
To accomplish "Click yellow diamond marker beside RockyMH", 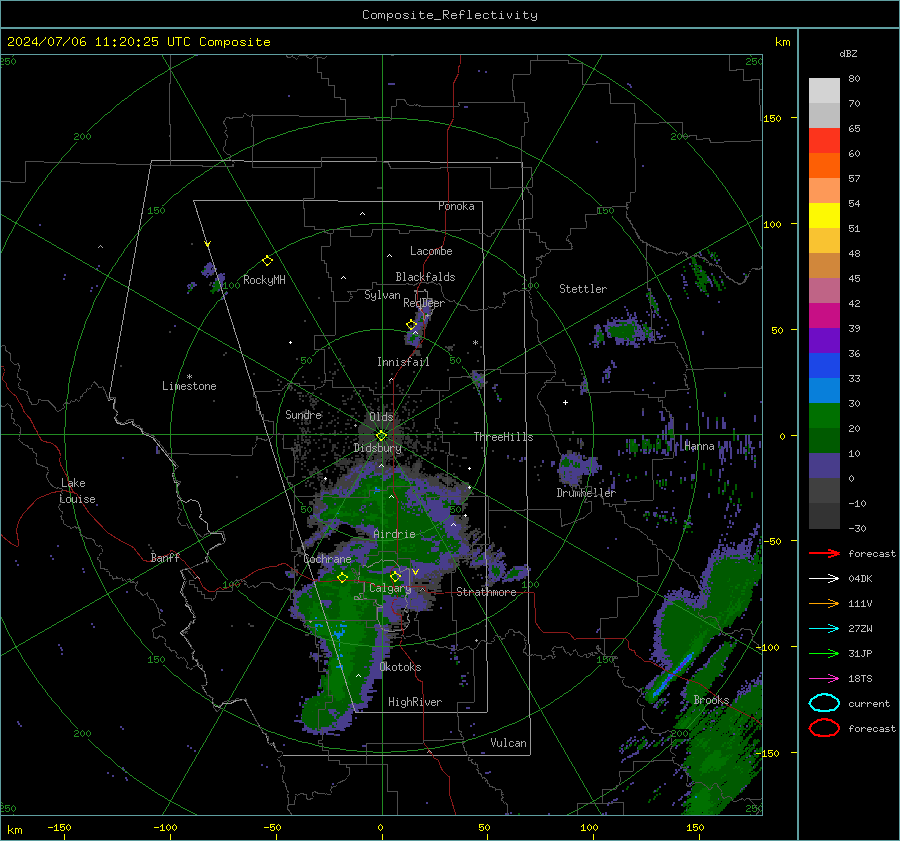I will (267, 261).
